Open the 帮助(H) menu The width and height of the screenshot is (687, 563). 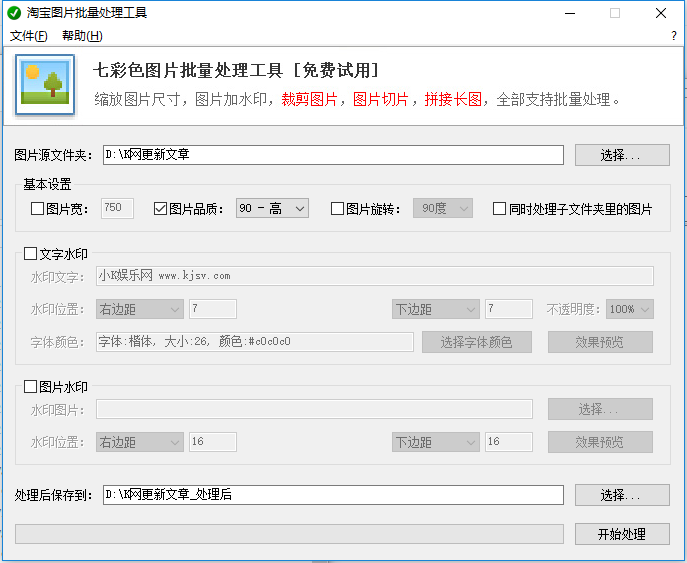(x=82, y=36)
